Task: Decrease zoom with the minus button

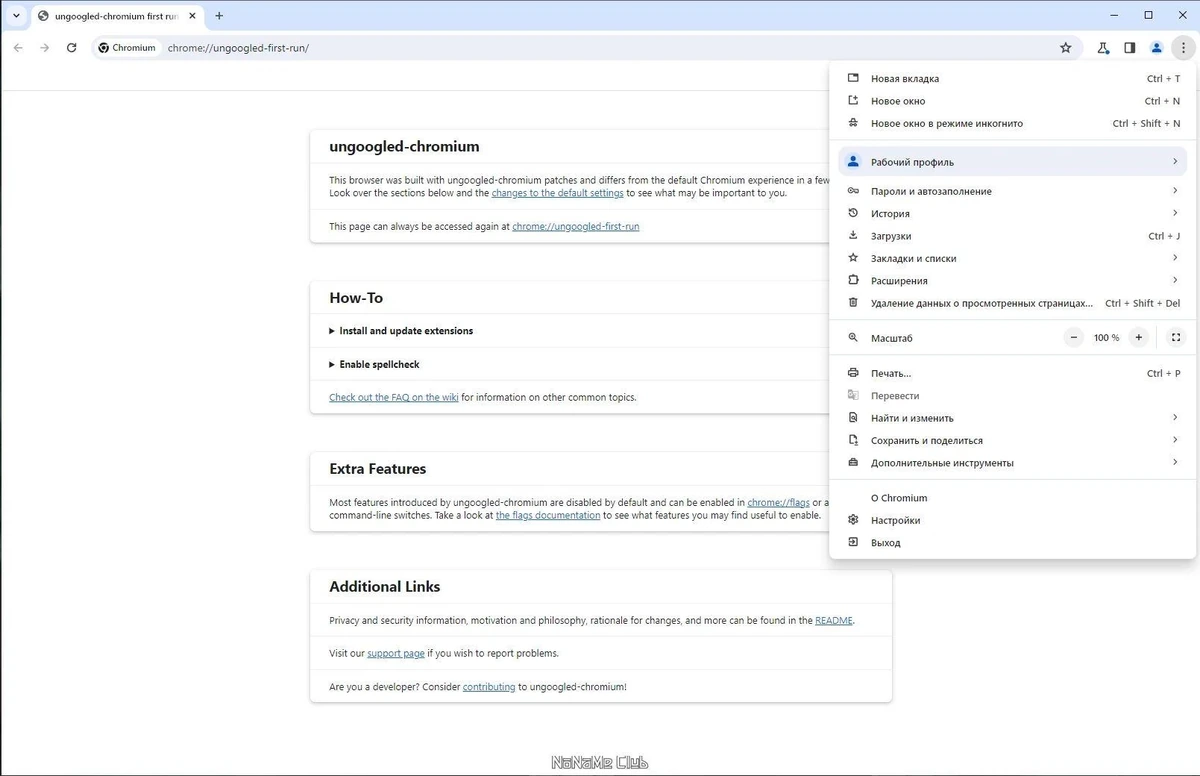Action: pos(1074,338)
